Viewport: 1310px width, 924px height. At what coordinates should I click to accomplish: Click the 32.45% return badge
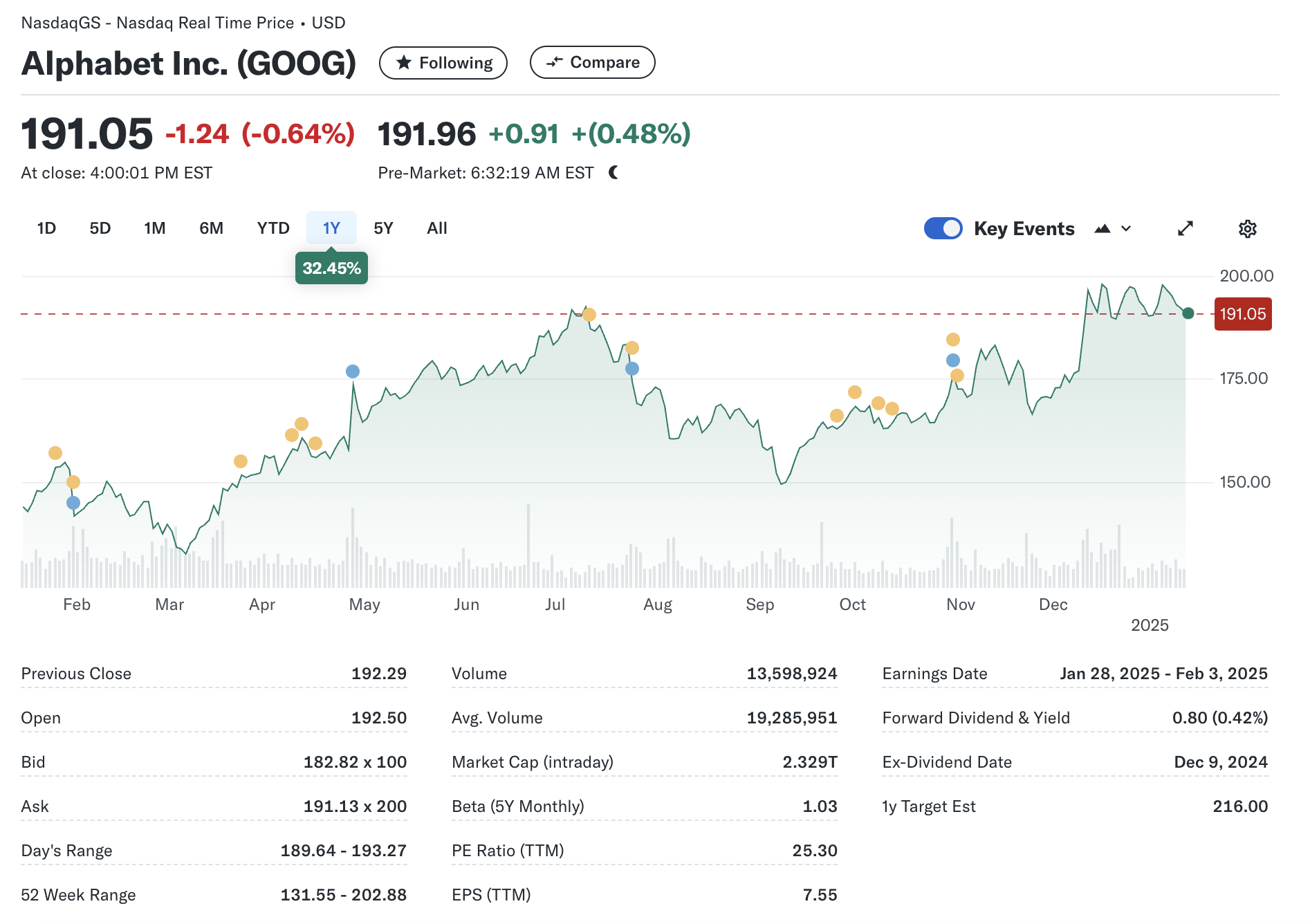331,268
